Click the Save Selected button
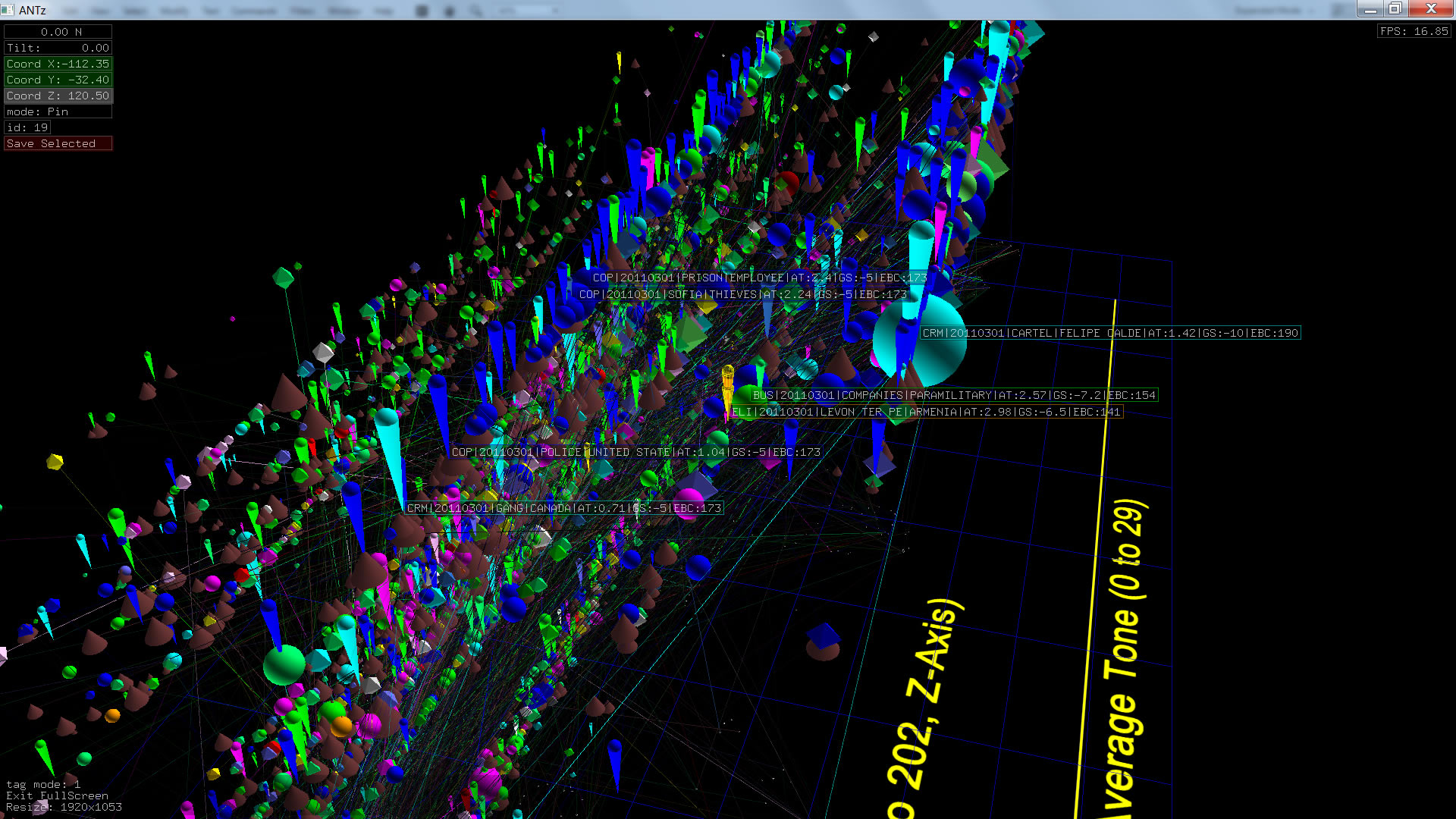1456x819 pixels. click(58, 143)
